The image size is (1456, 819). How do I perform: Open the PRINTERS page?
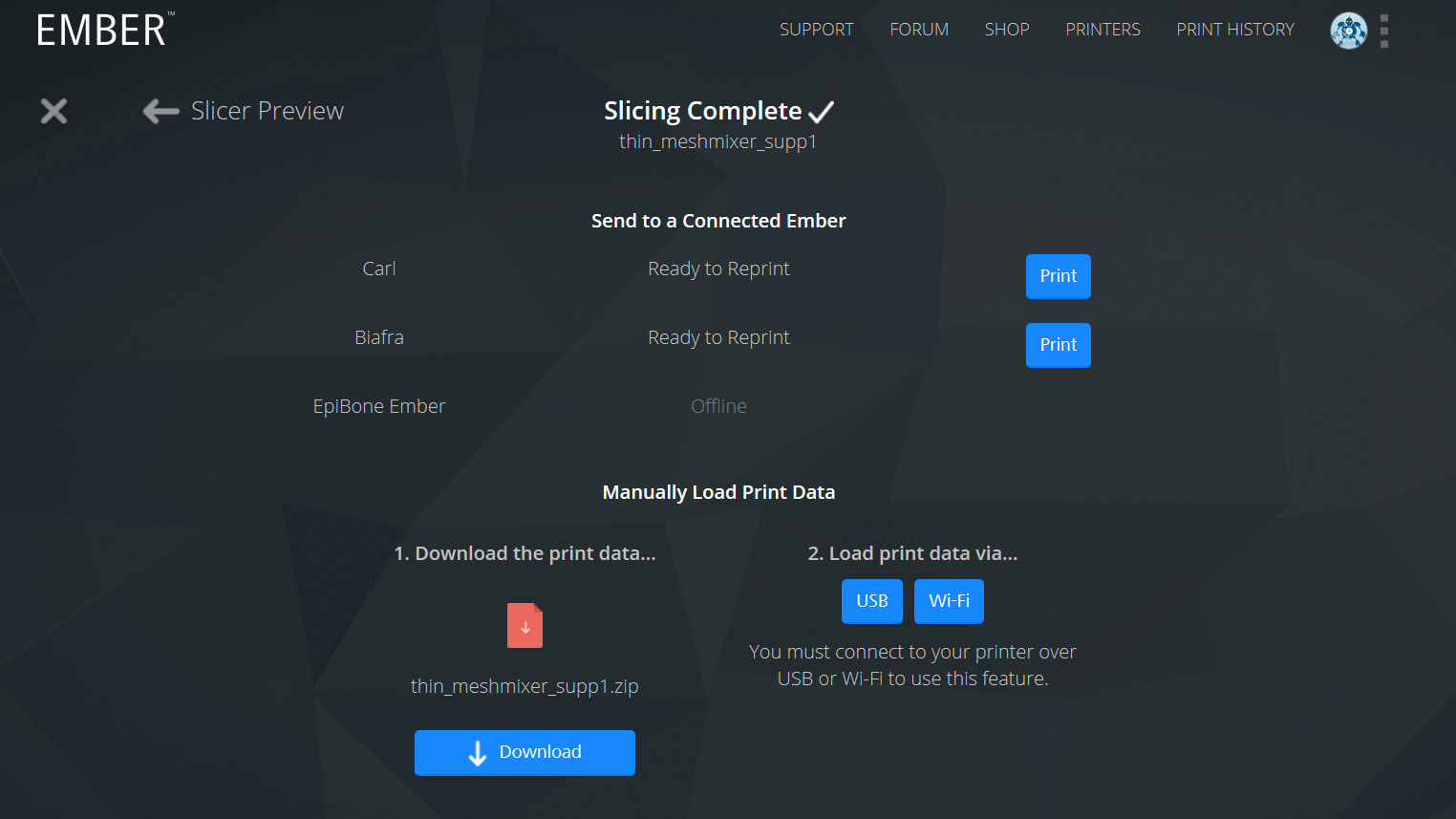[1103, 30]
